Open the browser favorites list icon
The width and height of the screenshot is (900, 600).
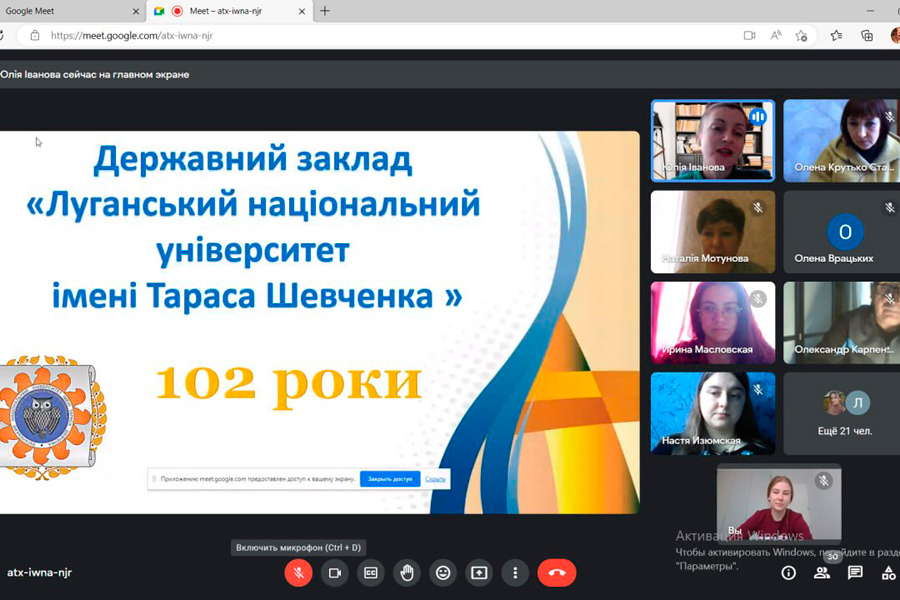pyautogui.click(x=836, y=36)
